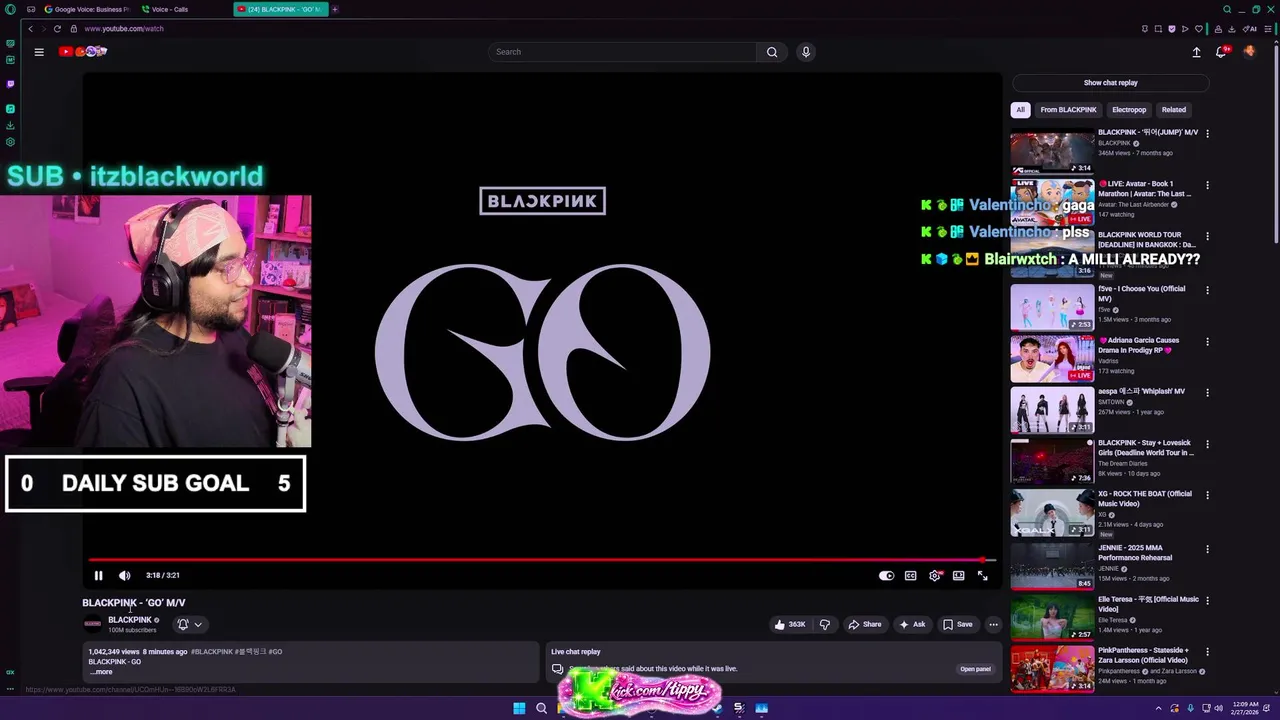Open aespa Whiplash MV thumbnail
The height and width of the screenshot is (720, 1280).
click(x=1052, y=409)
